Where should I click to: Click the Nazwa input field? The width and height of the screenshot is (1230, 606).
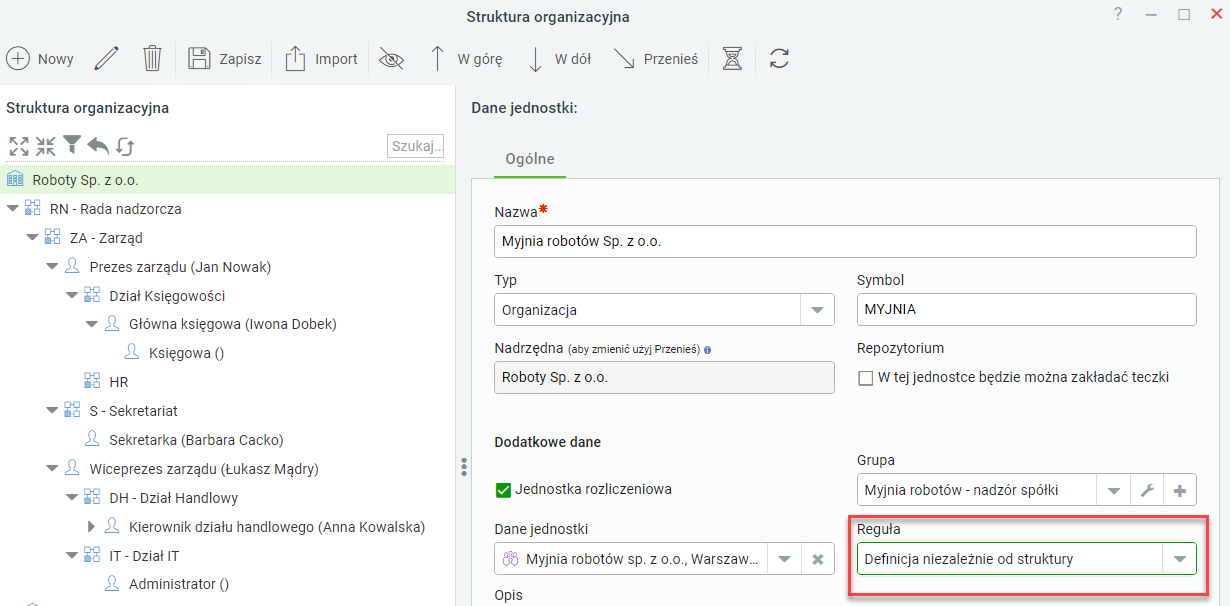point(845,241)
